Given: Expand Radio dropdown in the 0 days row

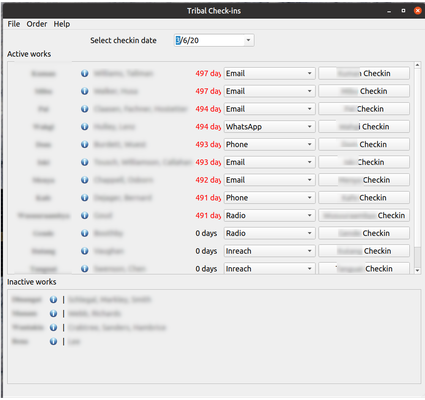Looking at the screenshot, I should coord(269,233).
